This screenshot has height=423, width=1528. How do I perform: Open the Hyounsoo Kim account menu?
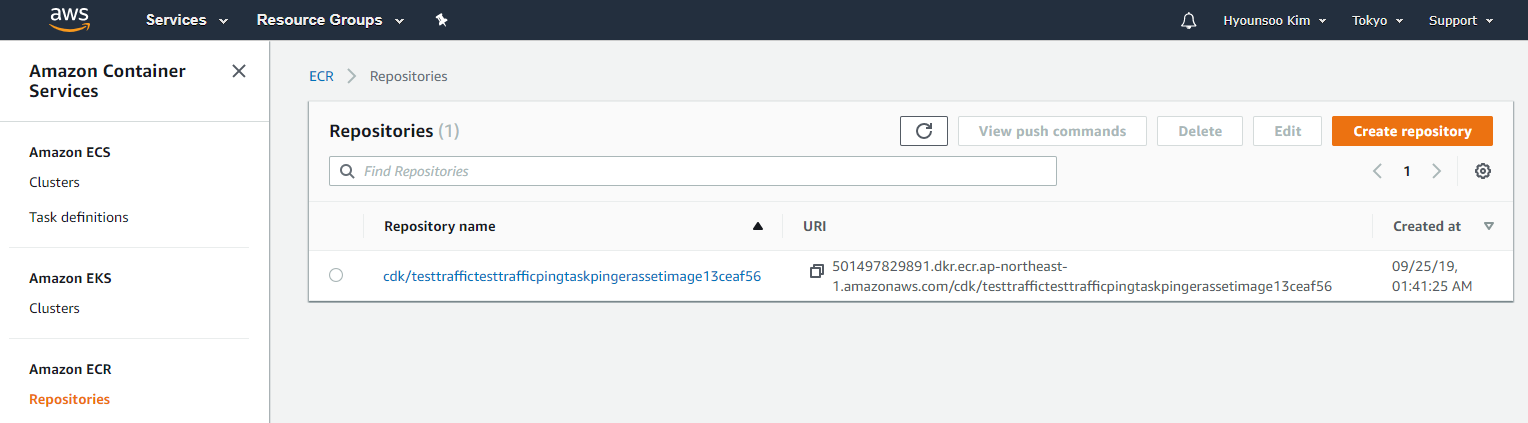tap(1275, 20)
